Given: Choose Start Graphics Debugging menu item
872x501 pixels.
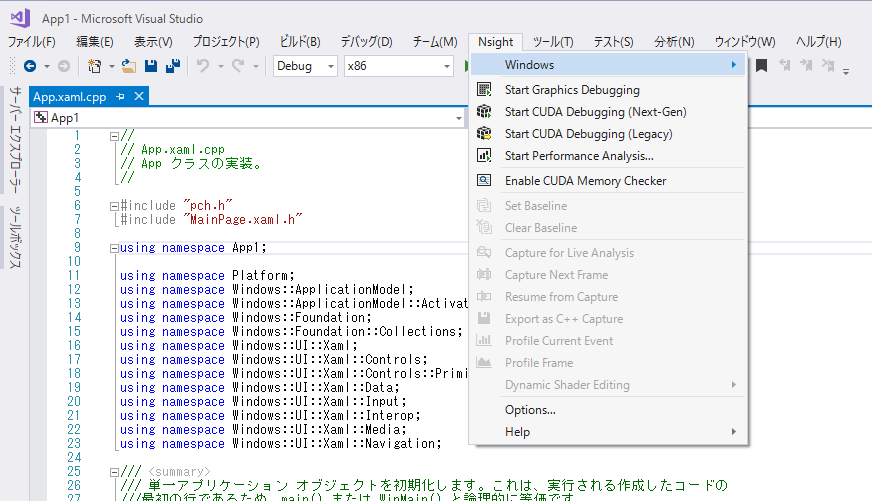Looking at the screenshot, I should click(608, 90).
